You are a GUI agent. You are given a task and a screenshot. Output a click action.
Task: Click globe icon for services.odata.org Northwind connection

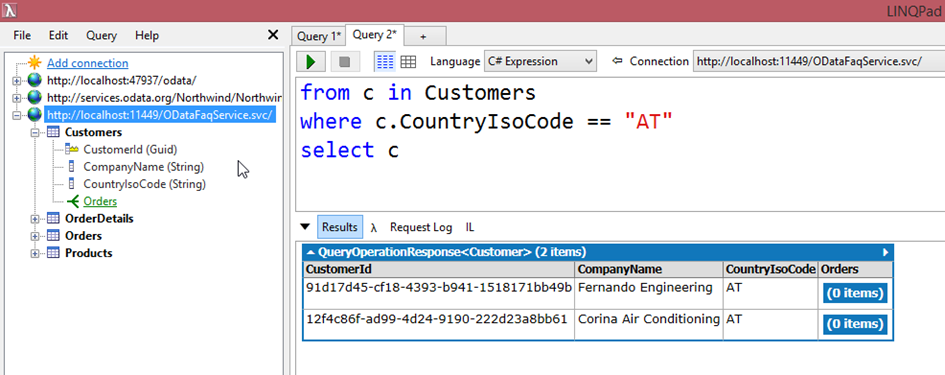[x=35, y=97]
